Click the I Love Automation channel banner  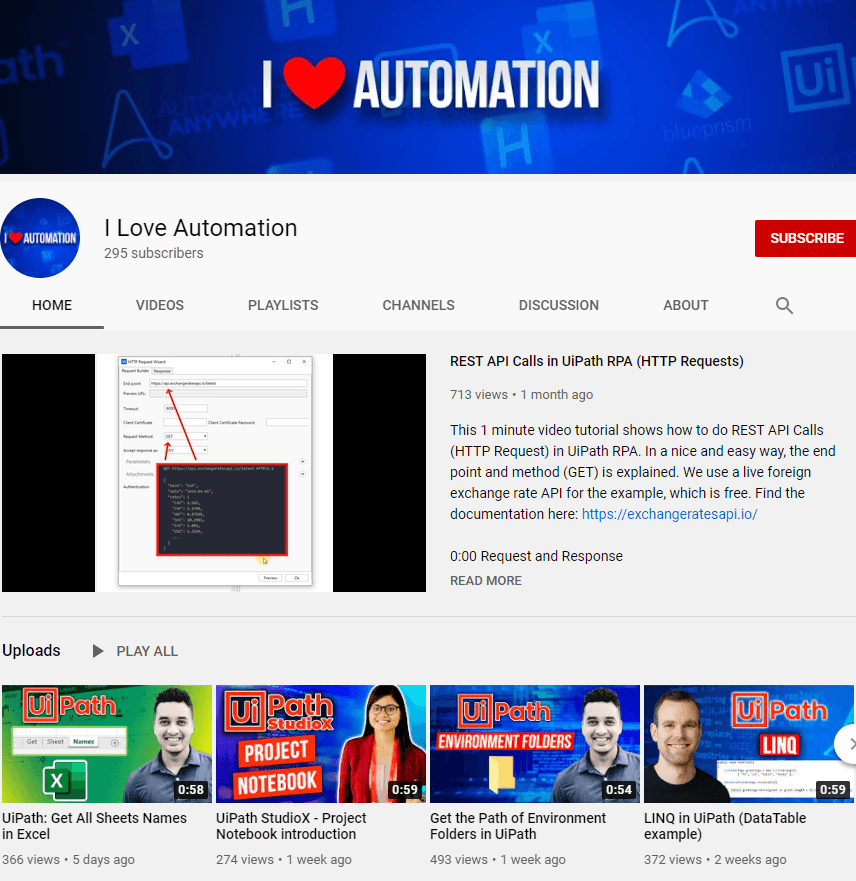click(x=428, y=87)
